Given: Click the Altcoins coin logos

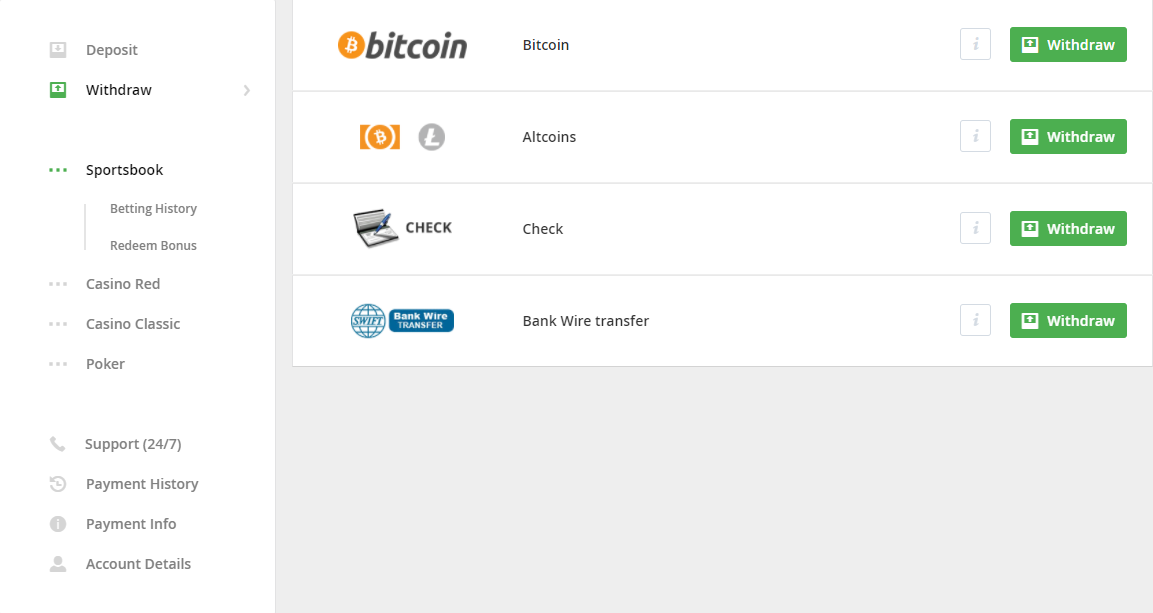Looking at the screenshot, I should click(402, 137).
